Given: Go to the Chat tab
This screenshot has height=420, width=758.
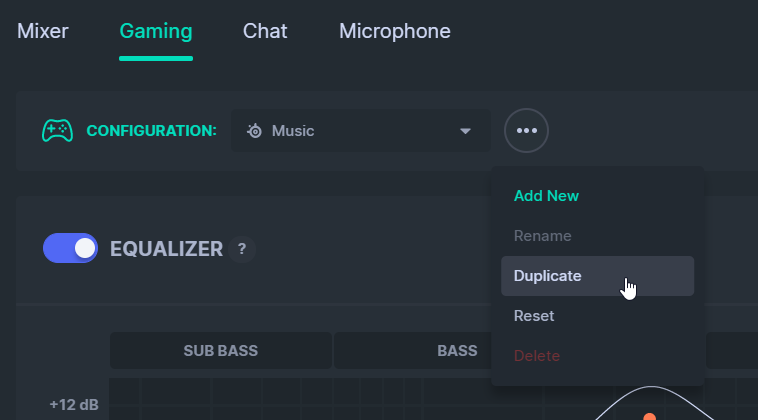Looking at the screenshot, I should coord(265,31).
